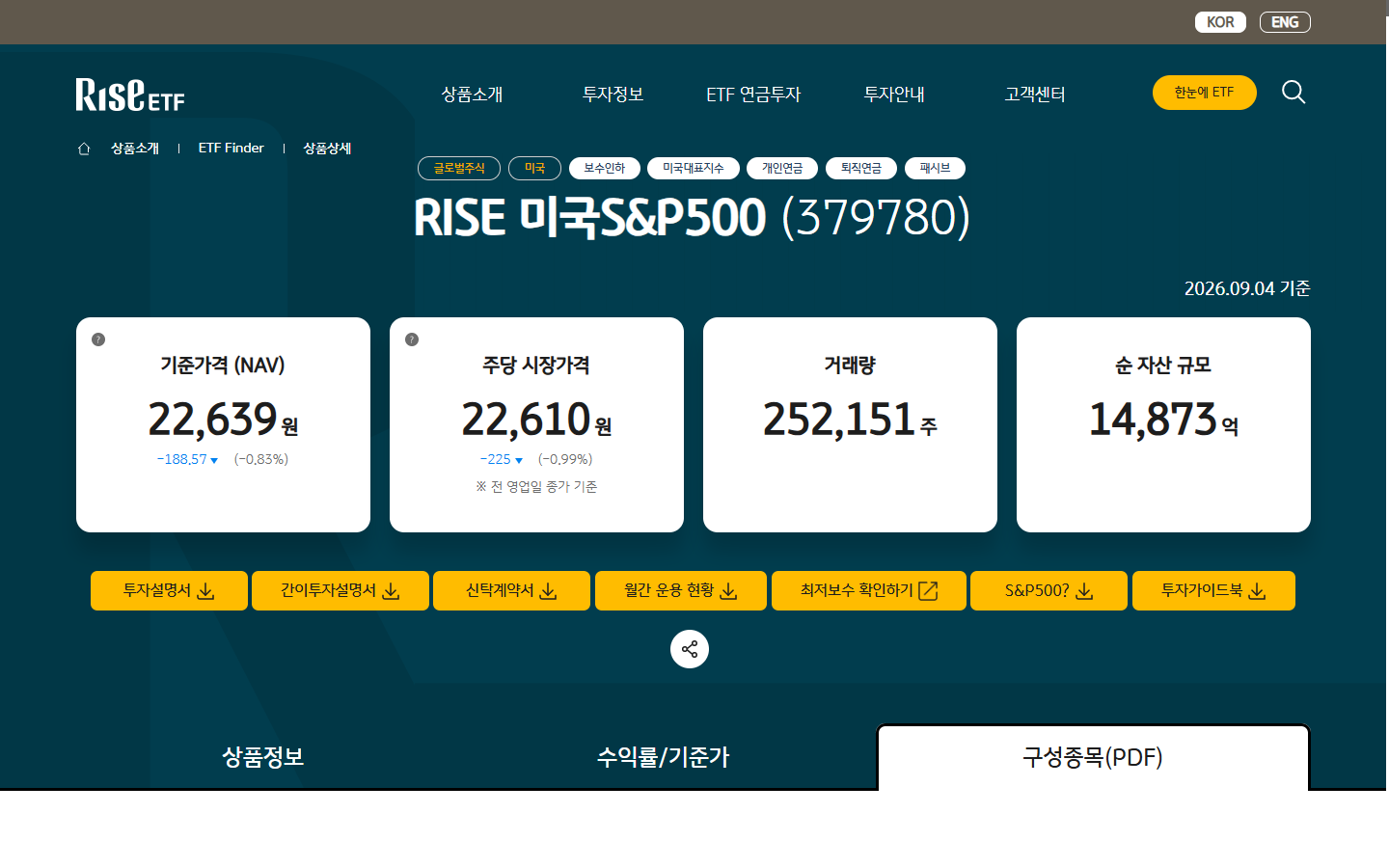Screen dimensions: 1389x868
Task: Open 최저보수 확인하기 external link
Action: point(869,590)
